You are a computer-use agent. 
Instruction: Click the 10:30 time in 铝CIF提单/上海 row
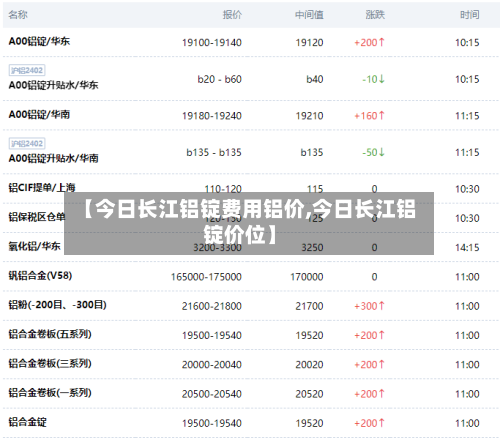point(467,189)
